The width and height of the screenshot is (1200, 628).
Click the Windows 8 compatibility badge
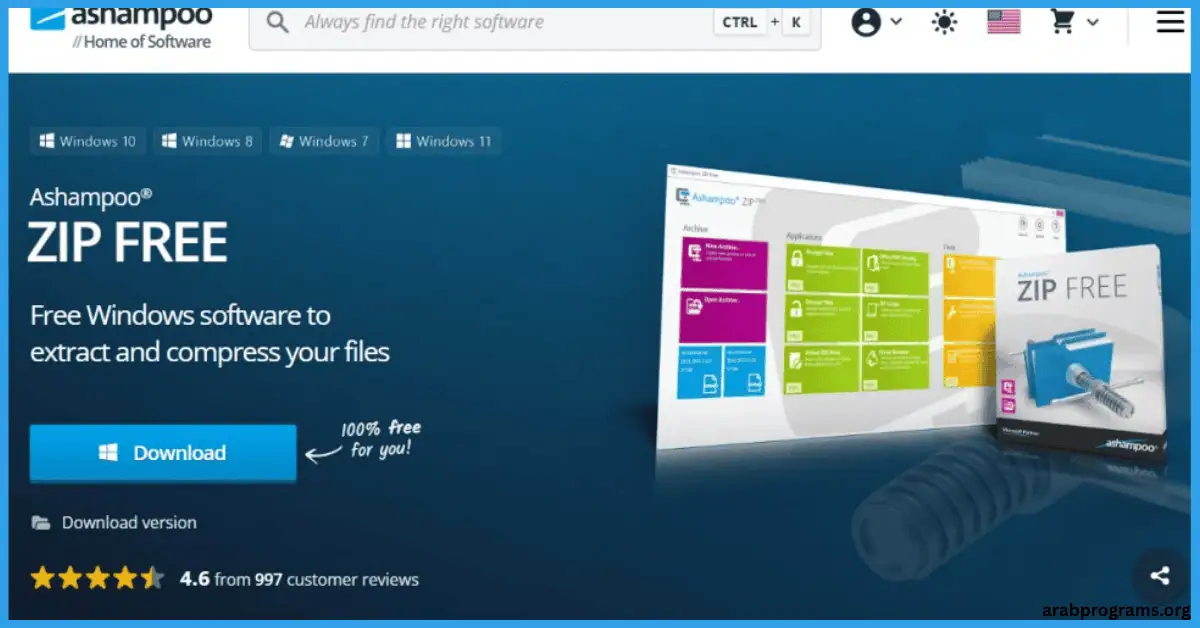[x=208, y=141]
